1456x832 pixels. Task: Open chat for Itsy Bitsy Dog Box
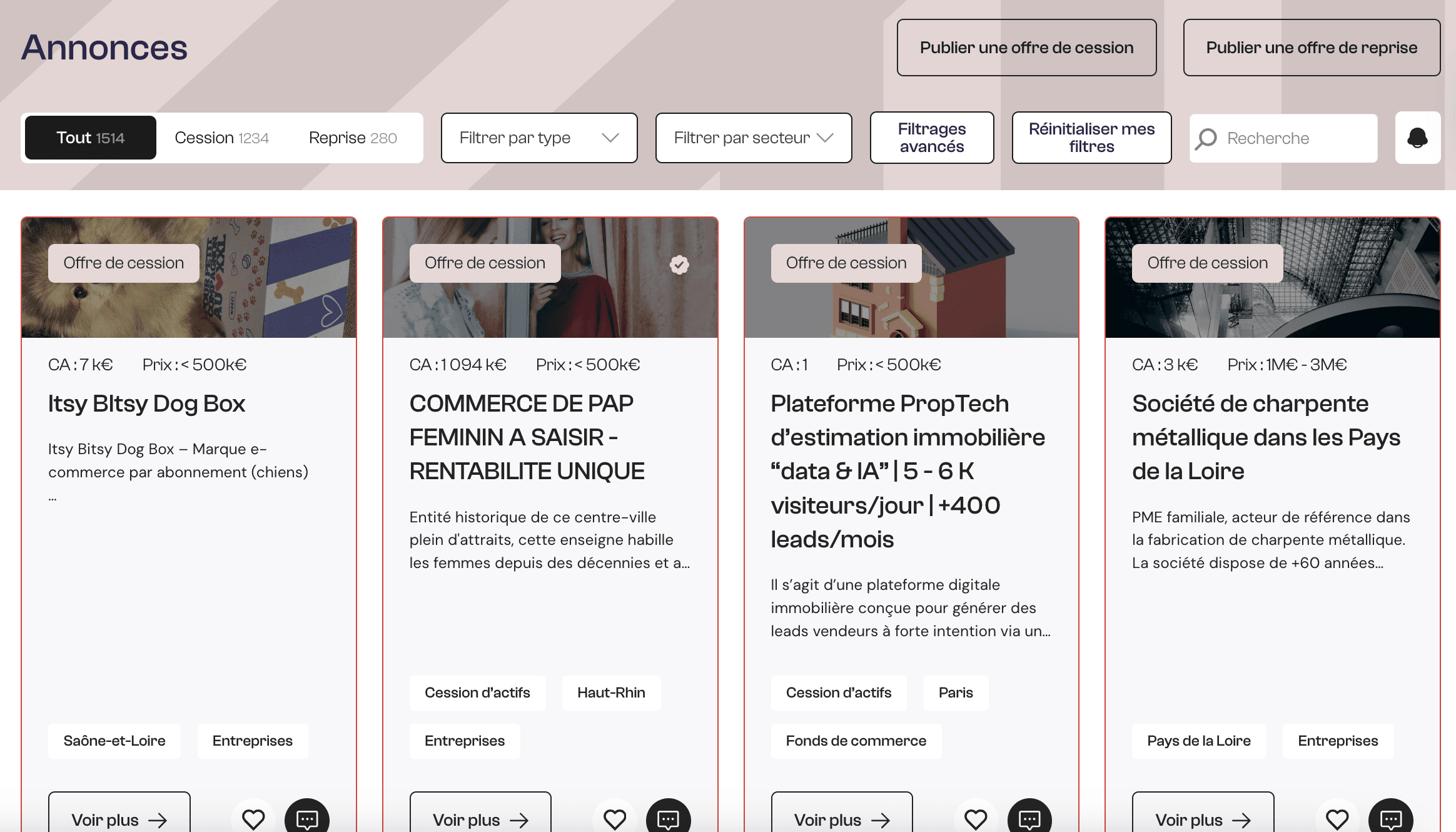coord(307,818)
